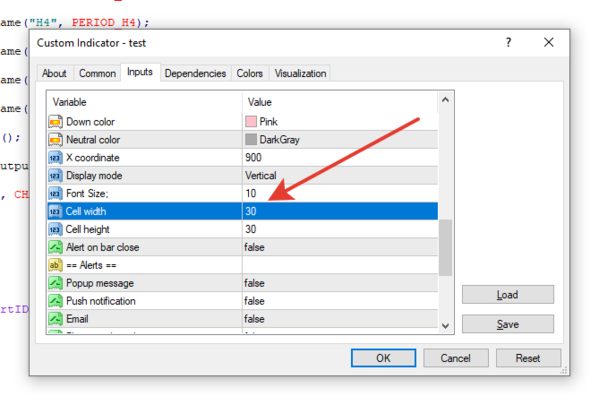Click the Cell height integer icon

[55, 229]
